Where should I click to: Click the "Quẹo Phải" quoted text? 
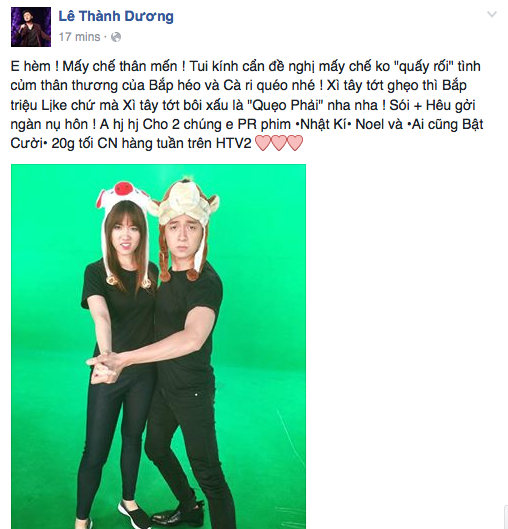click(285, 105)
